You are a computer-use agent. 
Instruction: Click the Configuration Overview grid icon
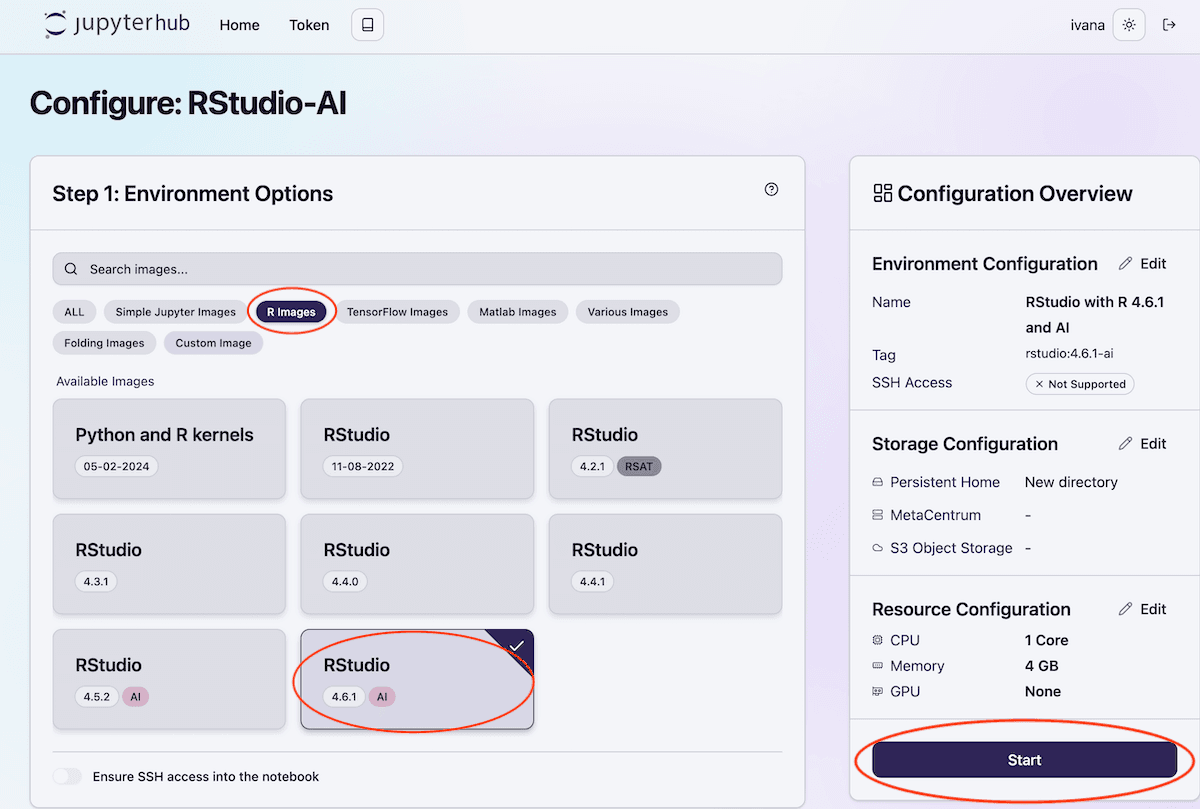pyautogui.click(x=882, y=193)
